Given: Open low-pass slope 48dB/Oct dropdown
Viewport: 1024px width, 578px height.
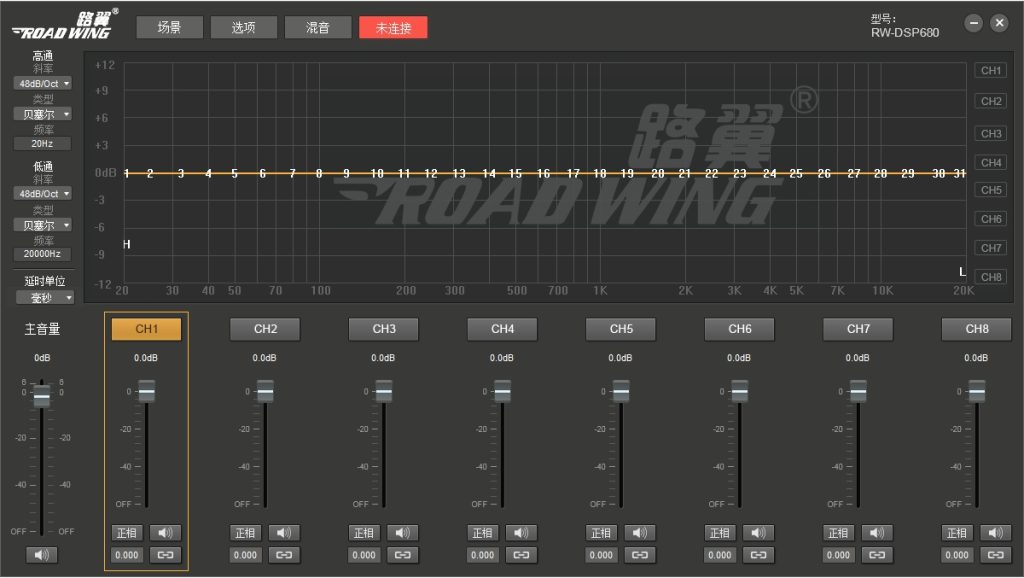Looking at the screenshot, I should click(42, 194).
